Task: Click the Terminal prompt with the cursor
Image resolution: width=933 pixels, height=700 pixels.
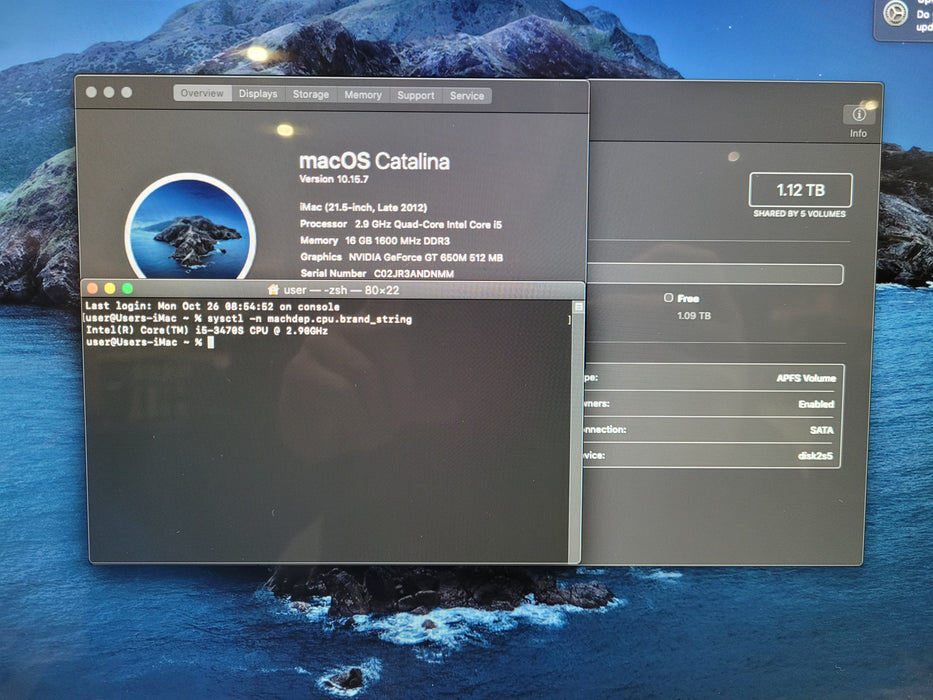Action: (149, 342)
